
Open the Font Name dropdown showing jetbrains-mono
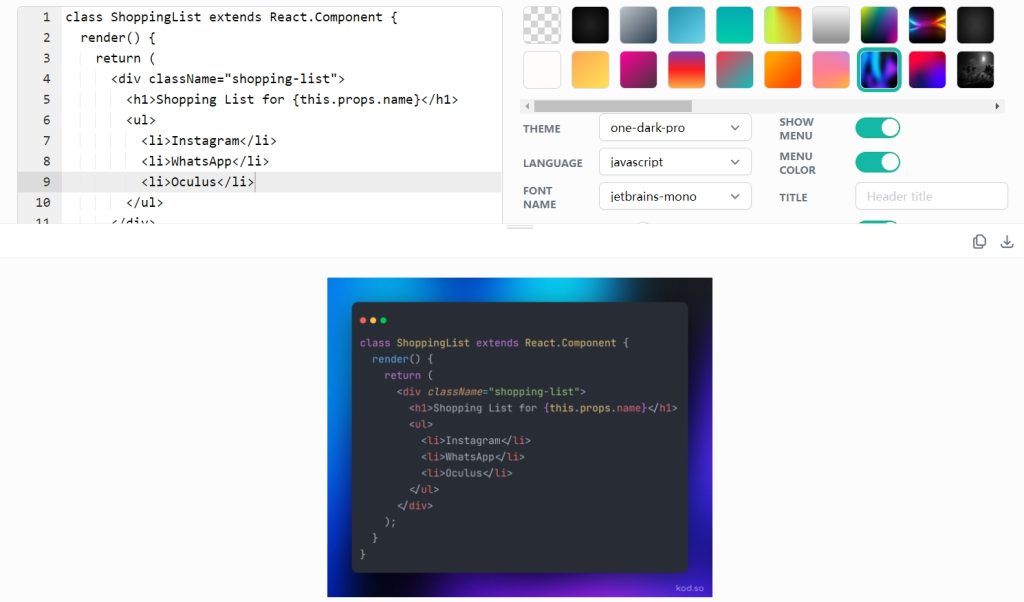point(675,197)
